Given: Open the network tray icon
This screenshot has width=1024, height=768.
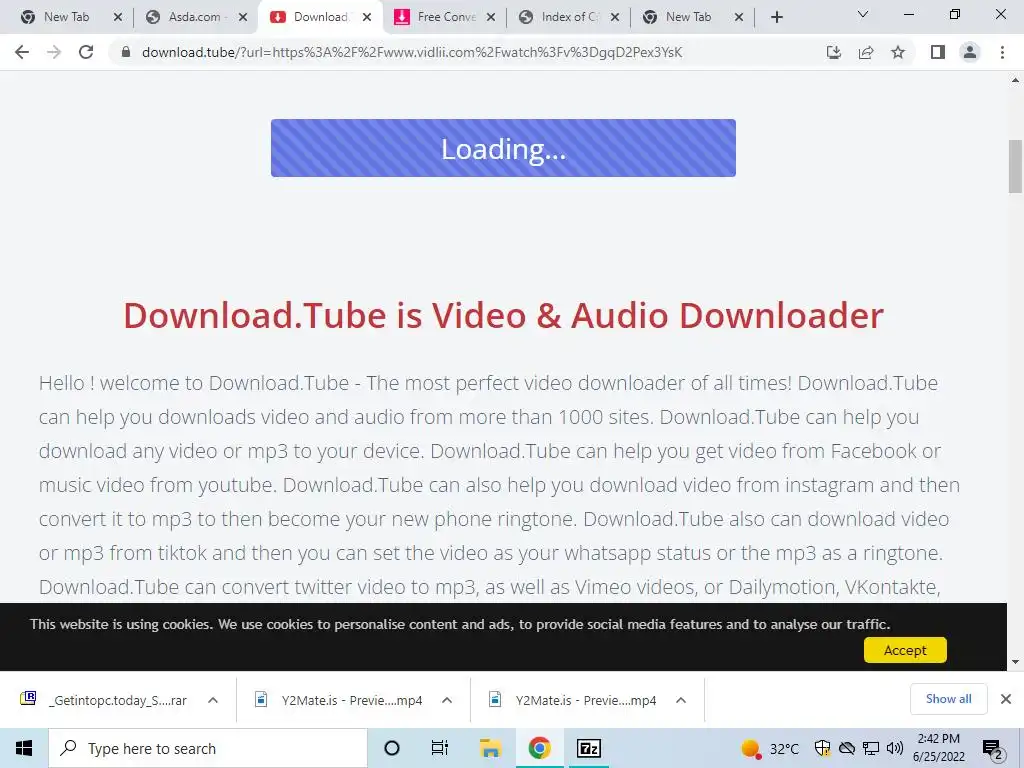Looking at the screenshot, I should pyautogui.click(x=871, y=748).
